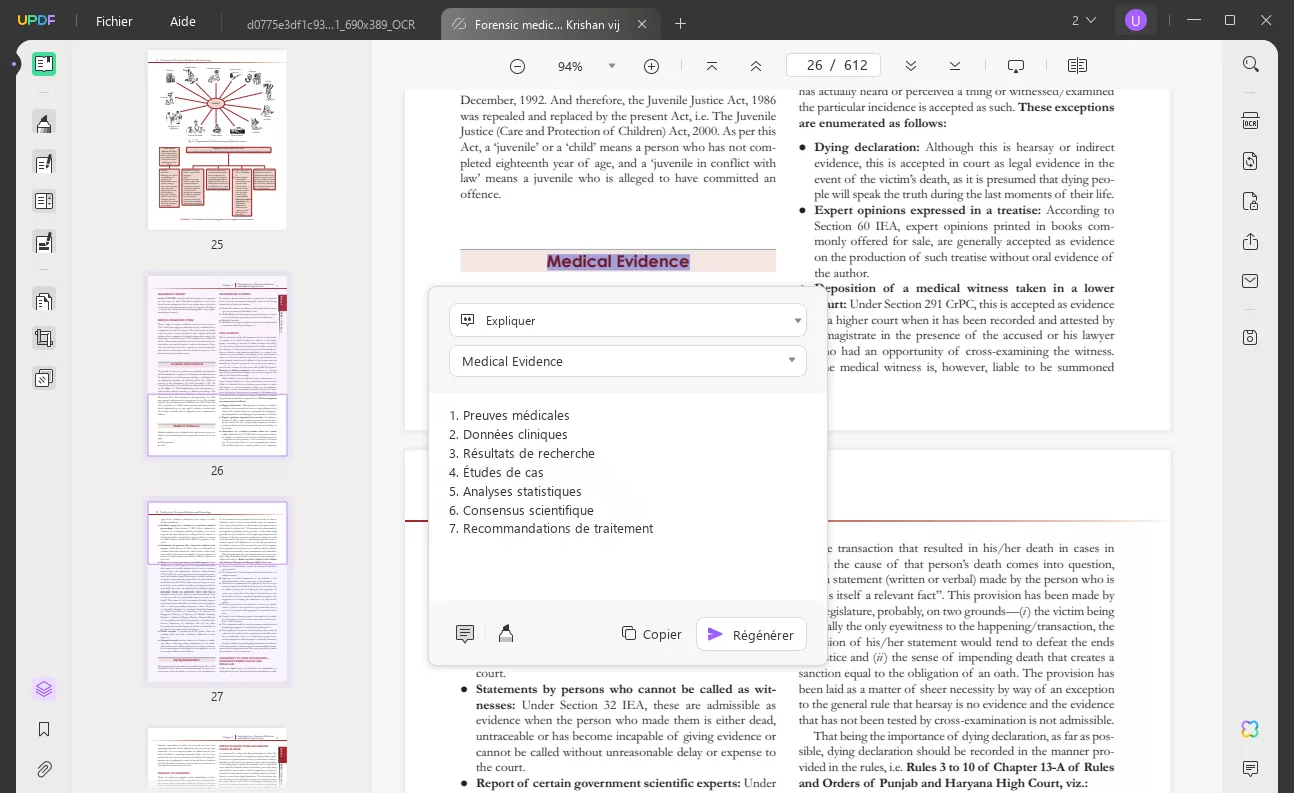The height and width of the screenshot is (793, 1294).
Task: Open the user account avatar
Action: click(x=1135, y=20)
